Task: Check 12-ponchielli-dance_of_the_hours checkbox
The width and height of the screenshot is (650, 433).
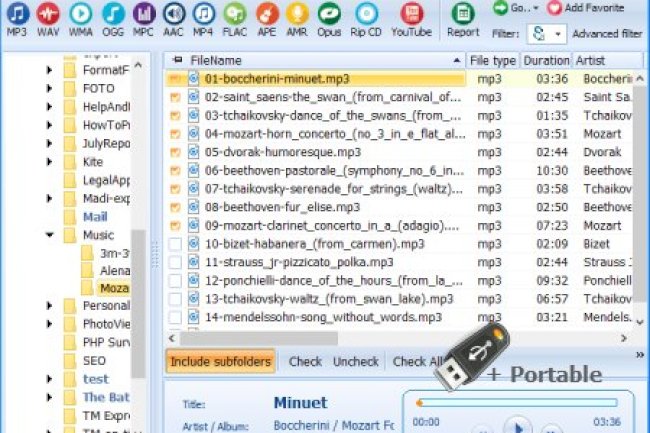Action: click(x=175, y=281)
